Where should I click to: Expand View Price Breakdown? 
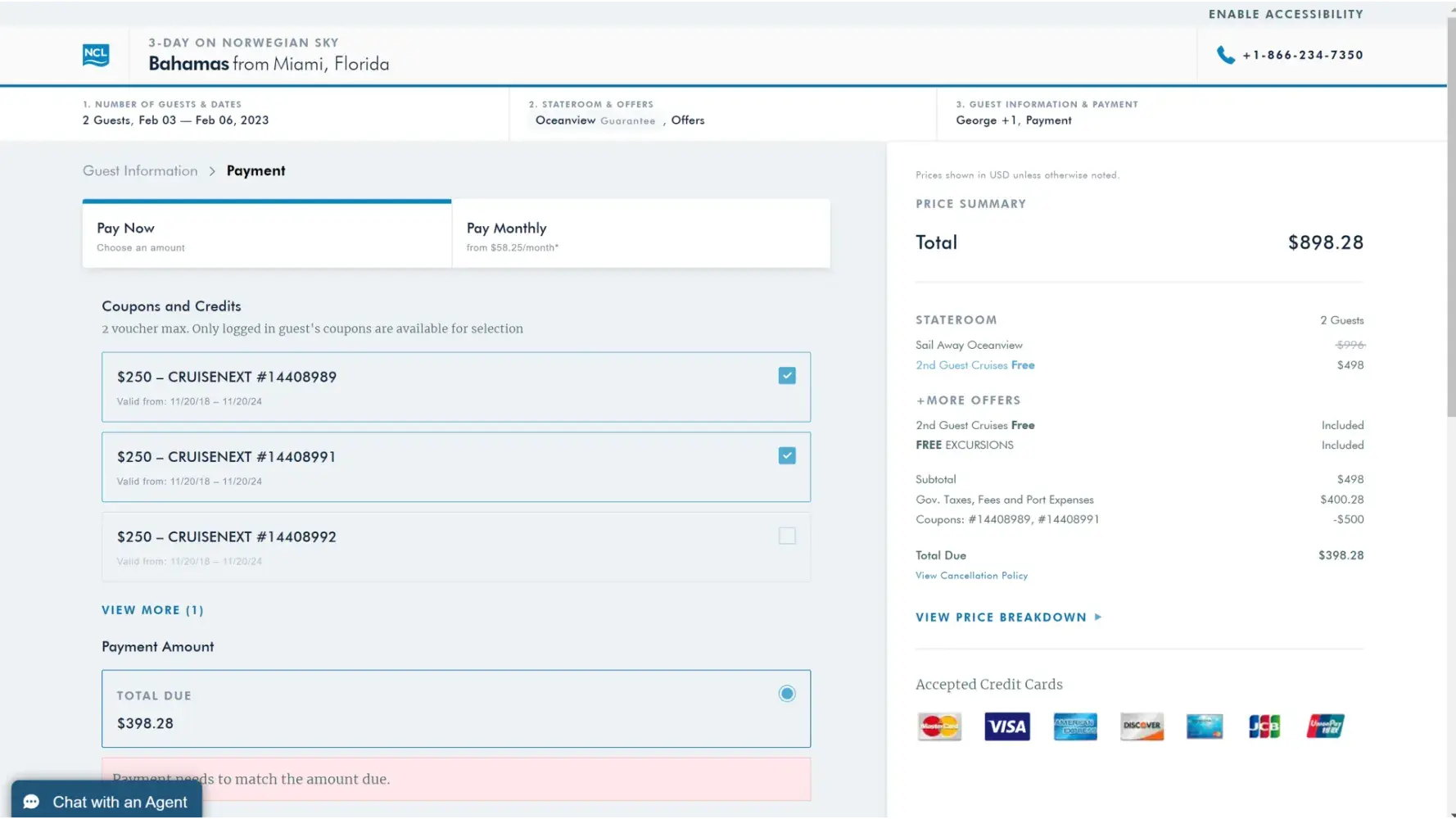pos(1008,618)
